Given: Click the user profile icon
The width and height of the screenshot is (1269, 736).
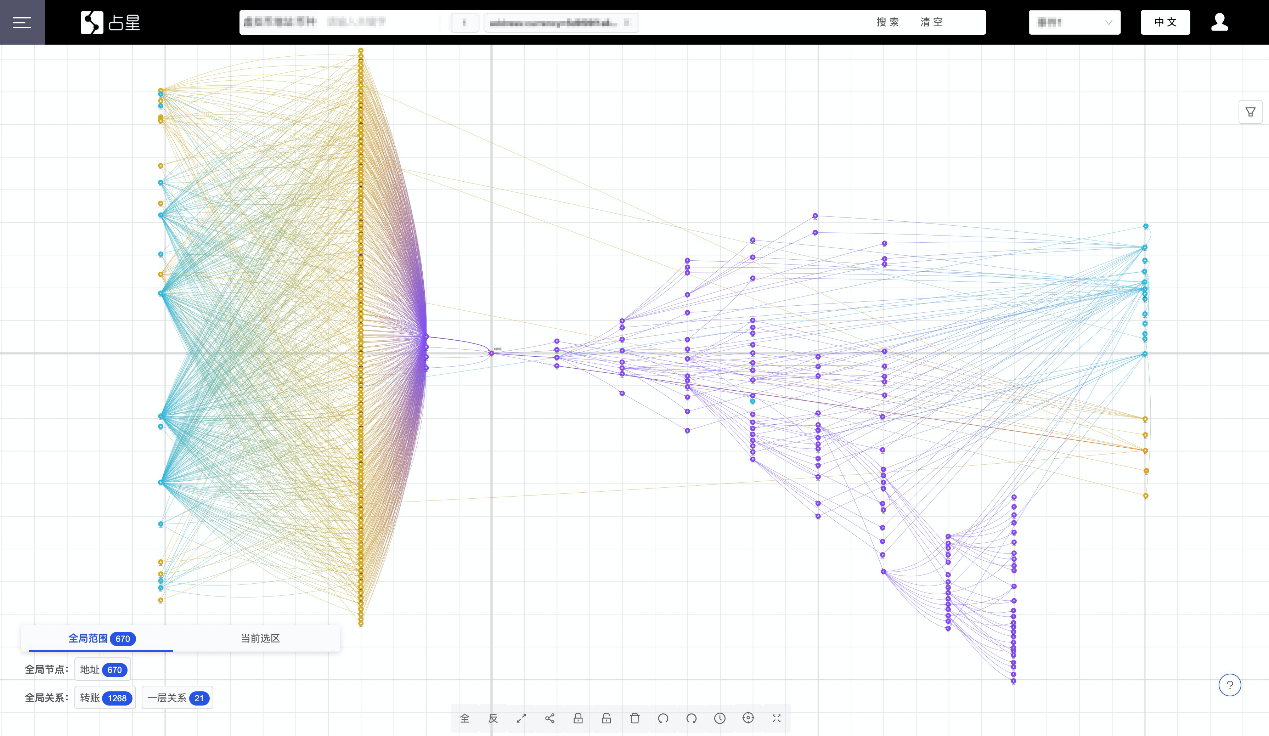Looking at the screenshot, I should (x=1219, y=22).
